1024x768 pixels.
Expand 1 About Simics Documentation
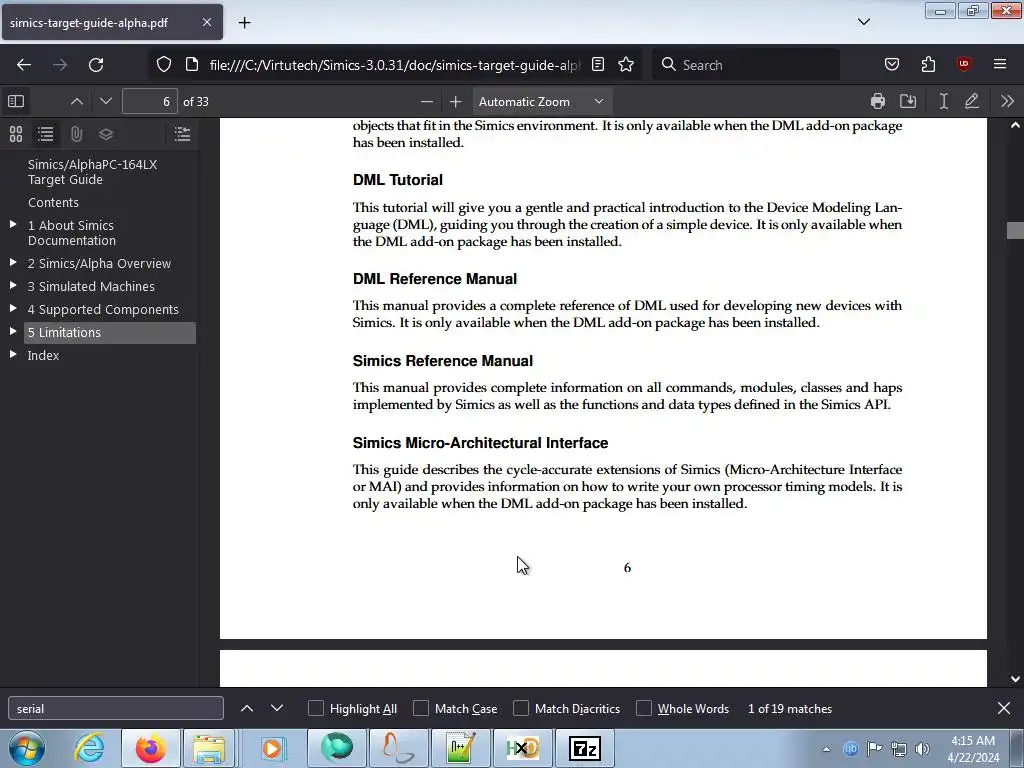[13, 225]
